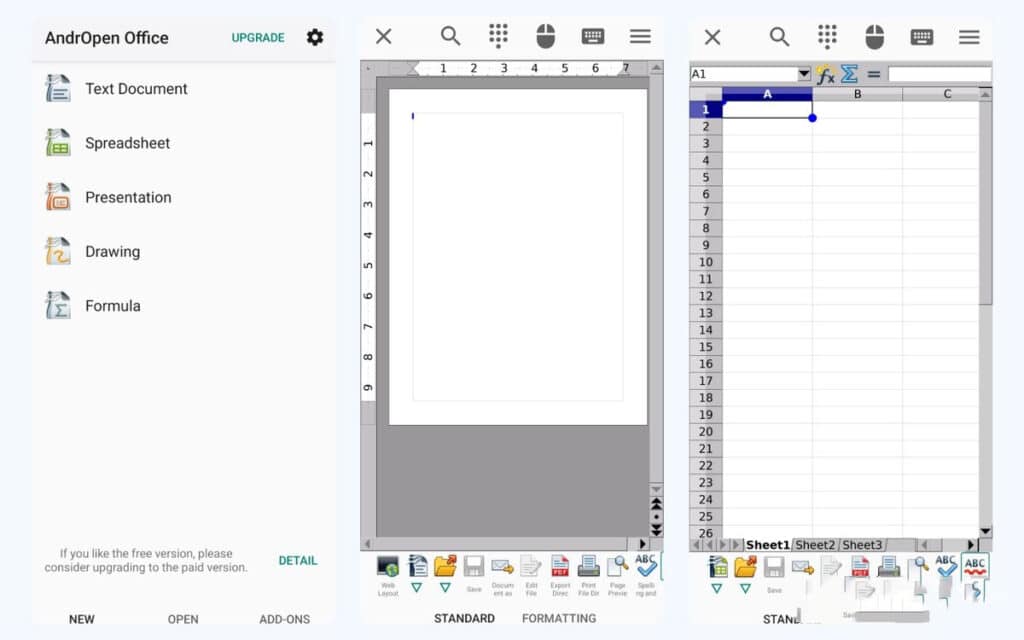The height and width of the screenshot is (640, 1024).
Task: Expand Open file dropdown arrow in Writer
Action: [x=445, y=588]
